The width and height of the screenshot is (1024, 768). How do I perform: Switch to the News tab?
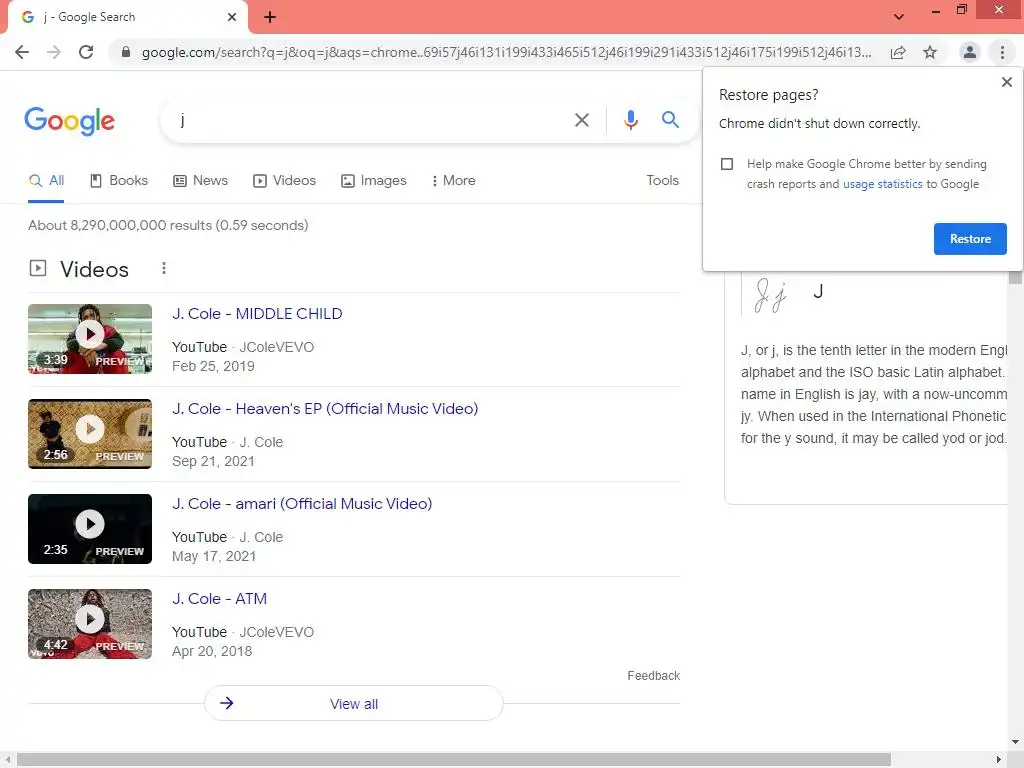[x=200, y=180]
